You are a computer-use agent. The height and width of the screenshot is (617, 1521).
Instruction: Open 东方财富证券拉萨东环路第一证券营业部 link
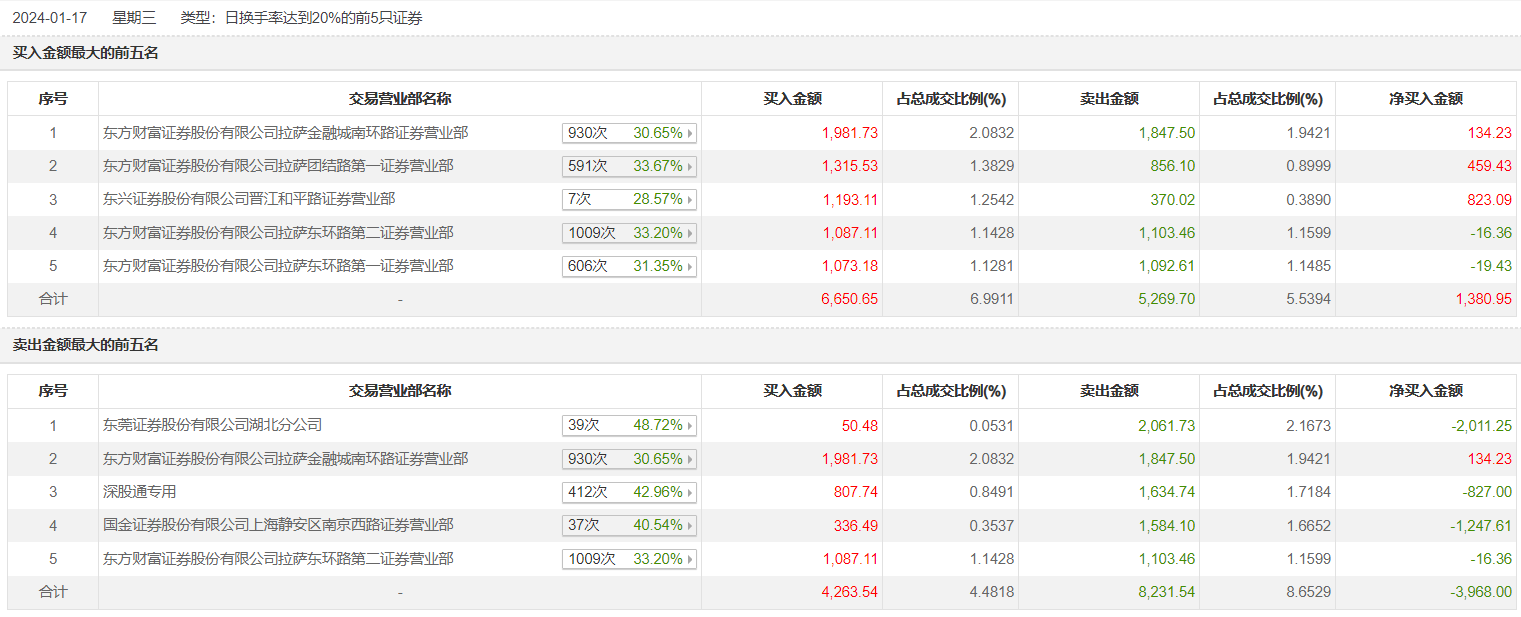[x=278, y=266]
